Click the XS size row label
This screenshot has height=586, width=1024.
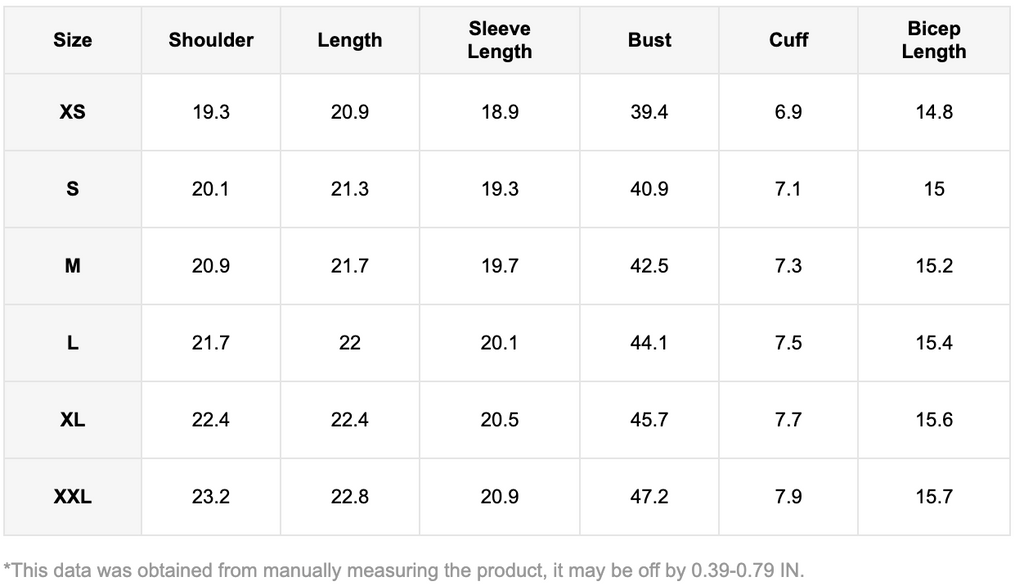[72, 112]
